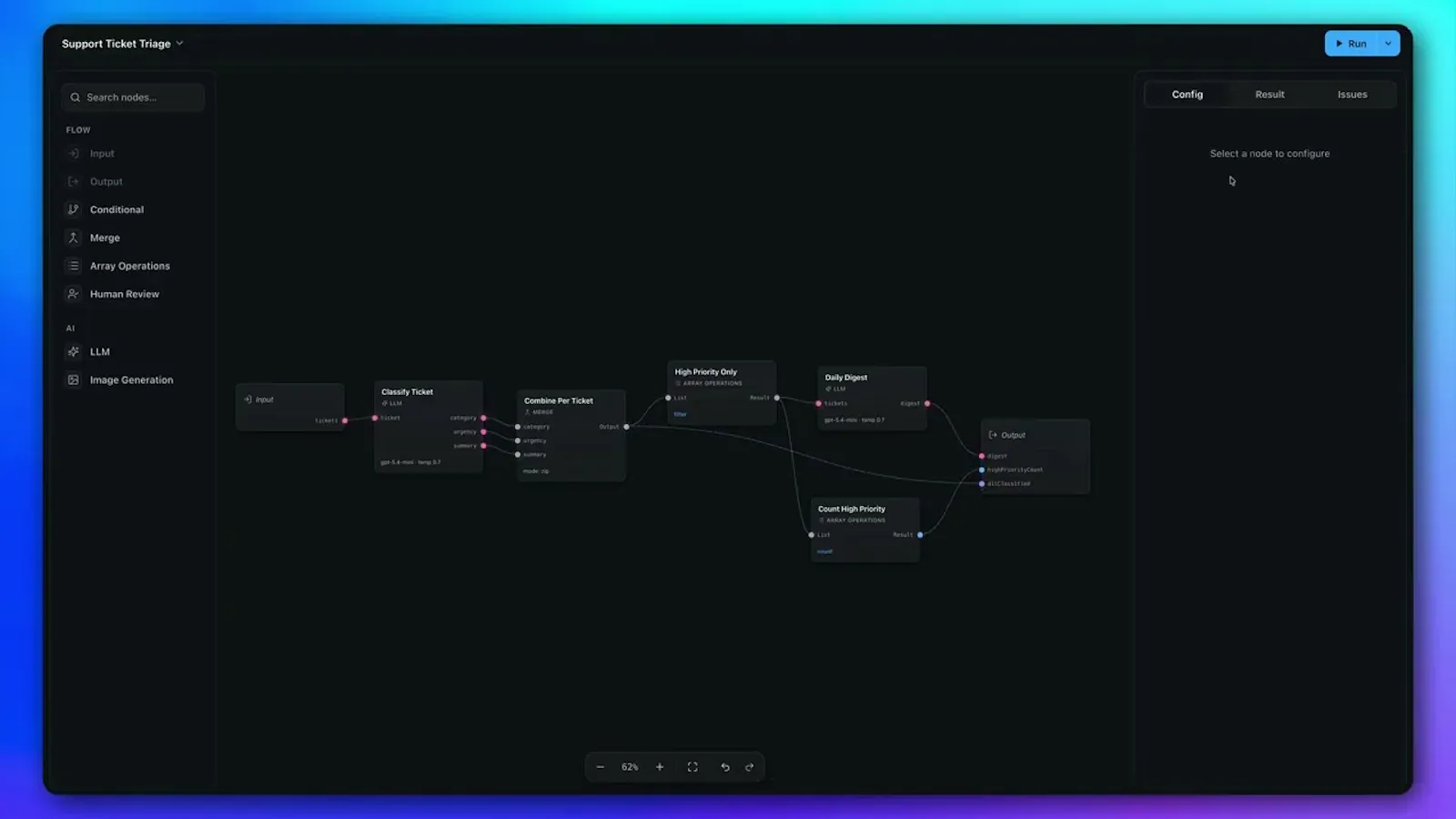Open the Run options dropdown arrow
1456x819 pixels.
click(x=1389, y=44)
